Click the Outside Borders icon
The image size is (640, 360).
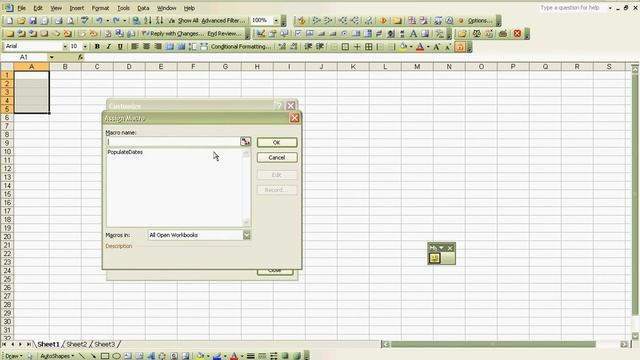point(345,47)
